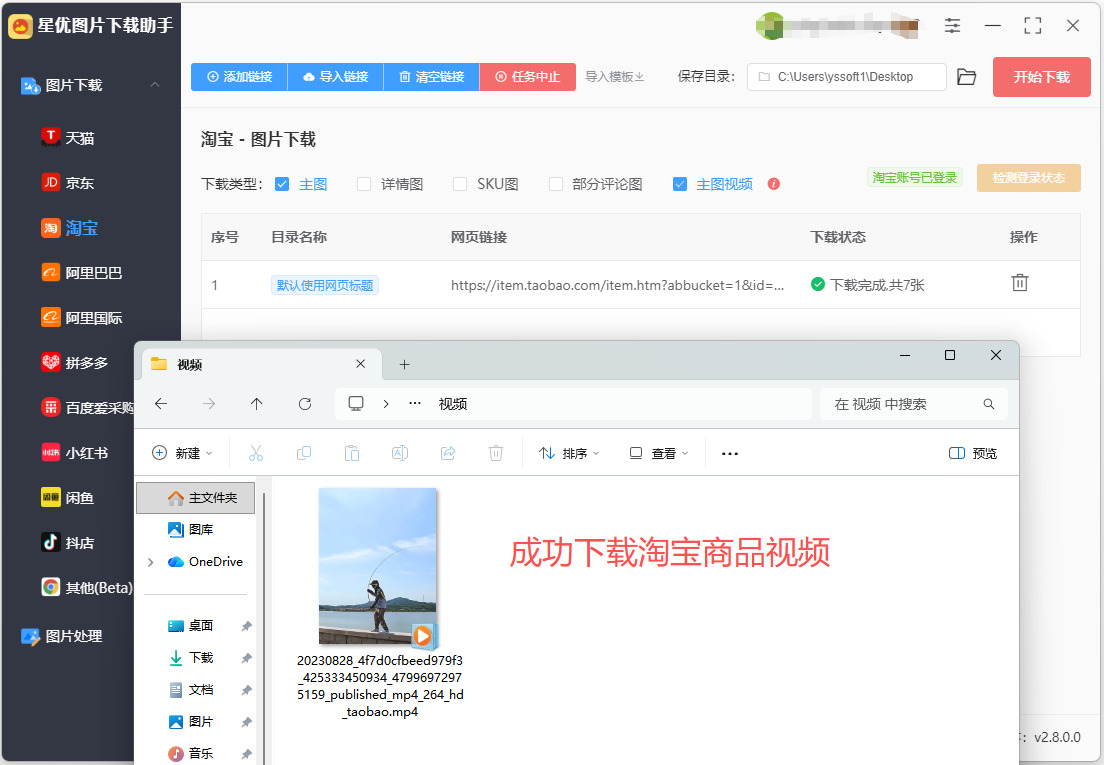Expand the OneDrive tree node
1104x765 pixels.
point(151,562)
